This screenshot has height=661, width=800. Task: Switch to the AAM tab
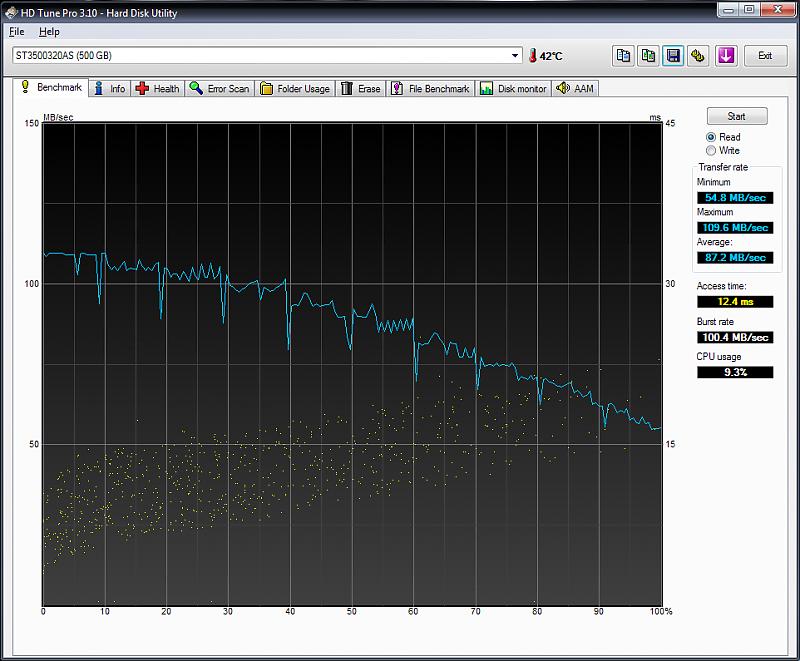tap(575, 88)
